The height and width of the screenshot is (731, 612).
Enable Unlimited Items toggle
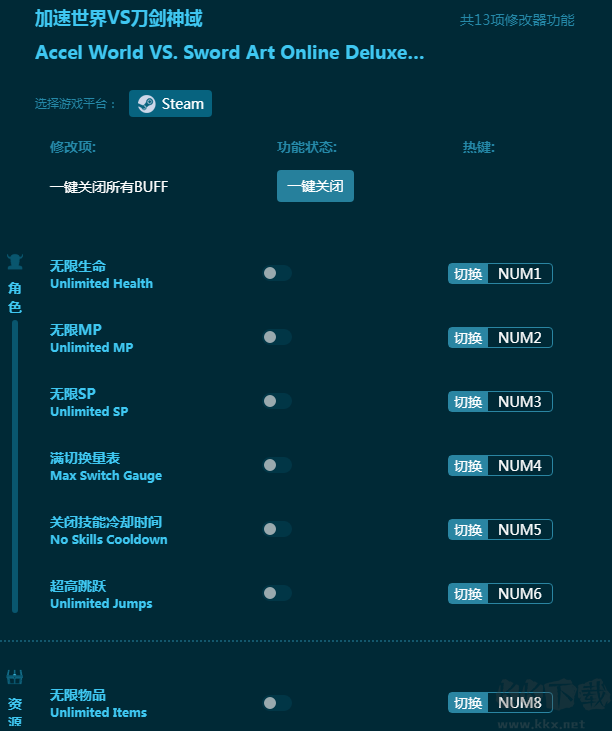click(x=276, y=703)
